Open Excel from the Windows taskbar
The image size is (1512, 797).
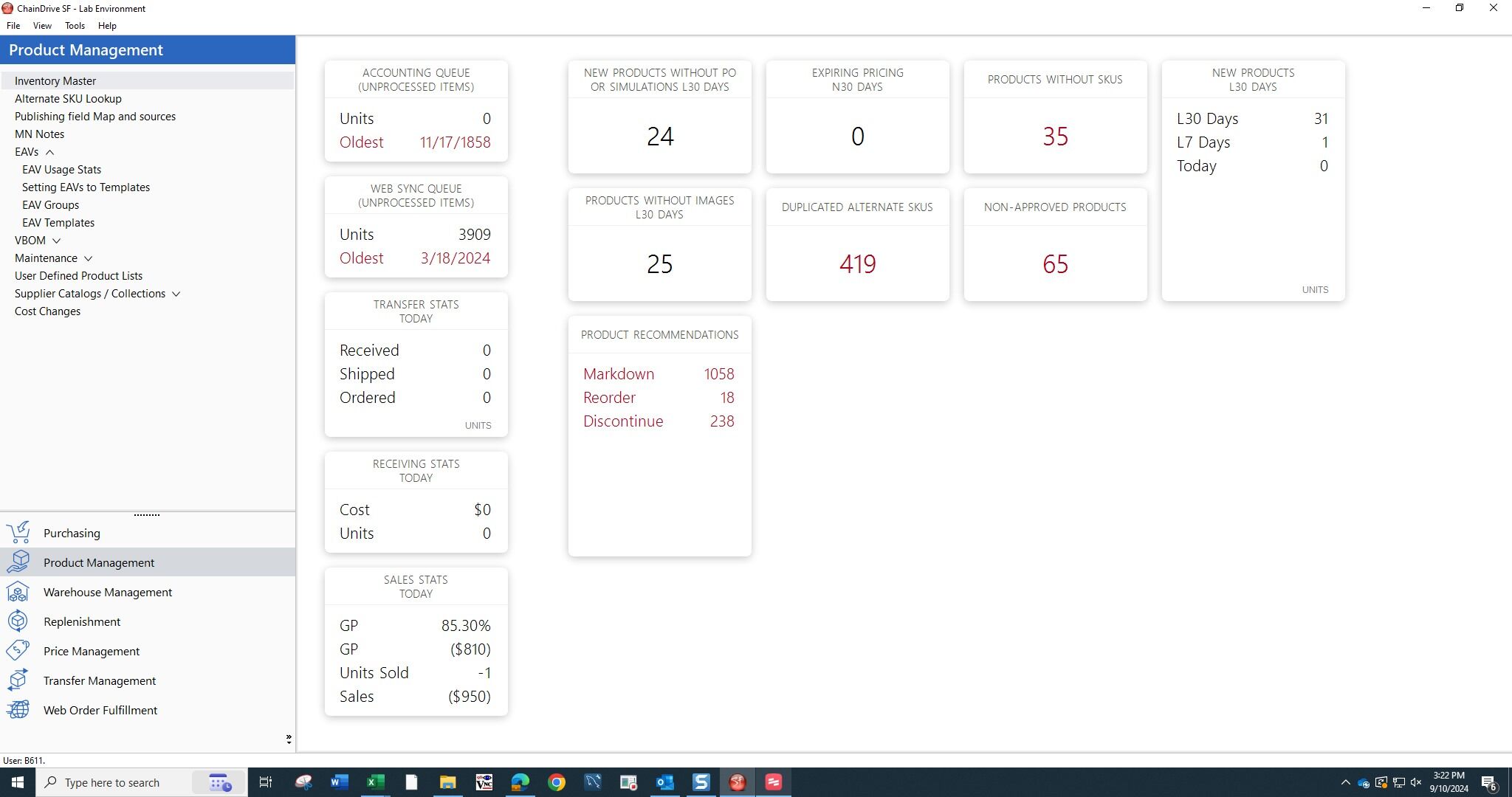(x=375, y=782)
